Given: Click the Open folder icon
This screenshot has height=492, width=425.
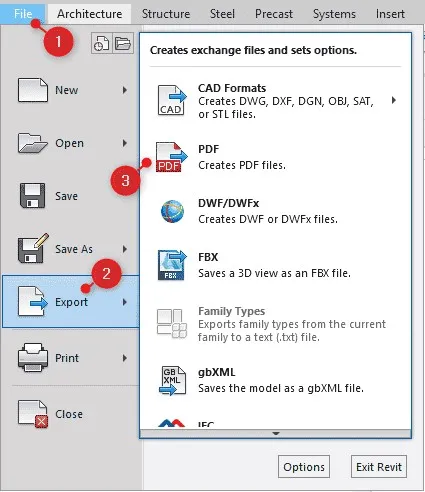Looking at the screenshot, I should (x=32, y=143).
